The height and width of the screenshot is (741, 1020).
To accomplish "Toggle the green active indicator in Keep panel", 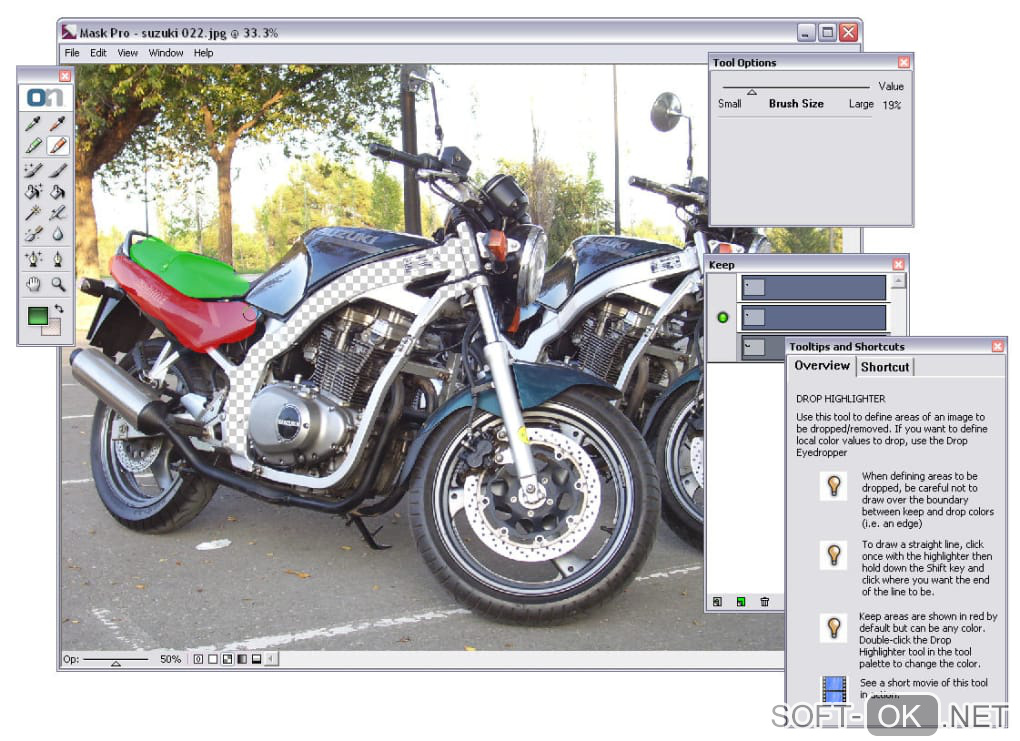I will 722,317.
